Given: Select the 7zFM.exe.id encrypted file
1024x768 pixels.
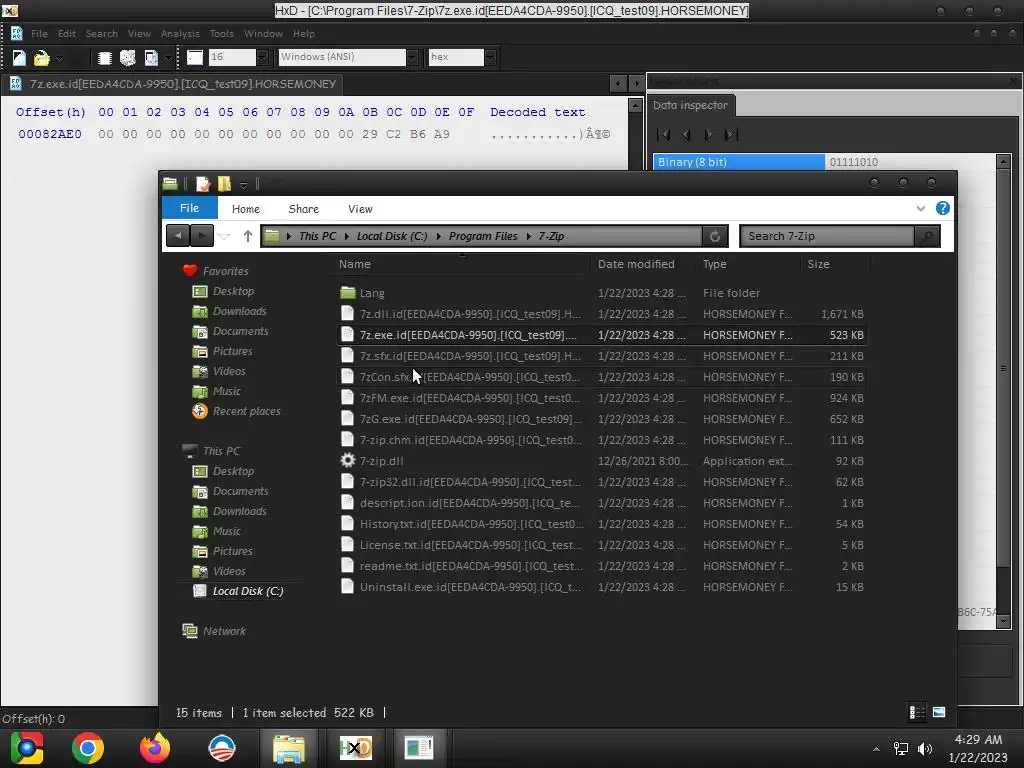Looking at the screenshot, I should [601, 398].
